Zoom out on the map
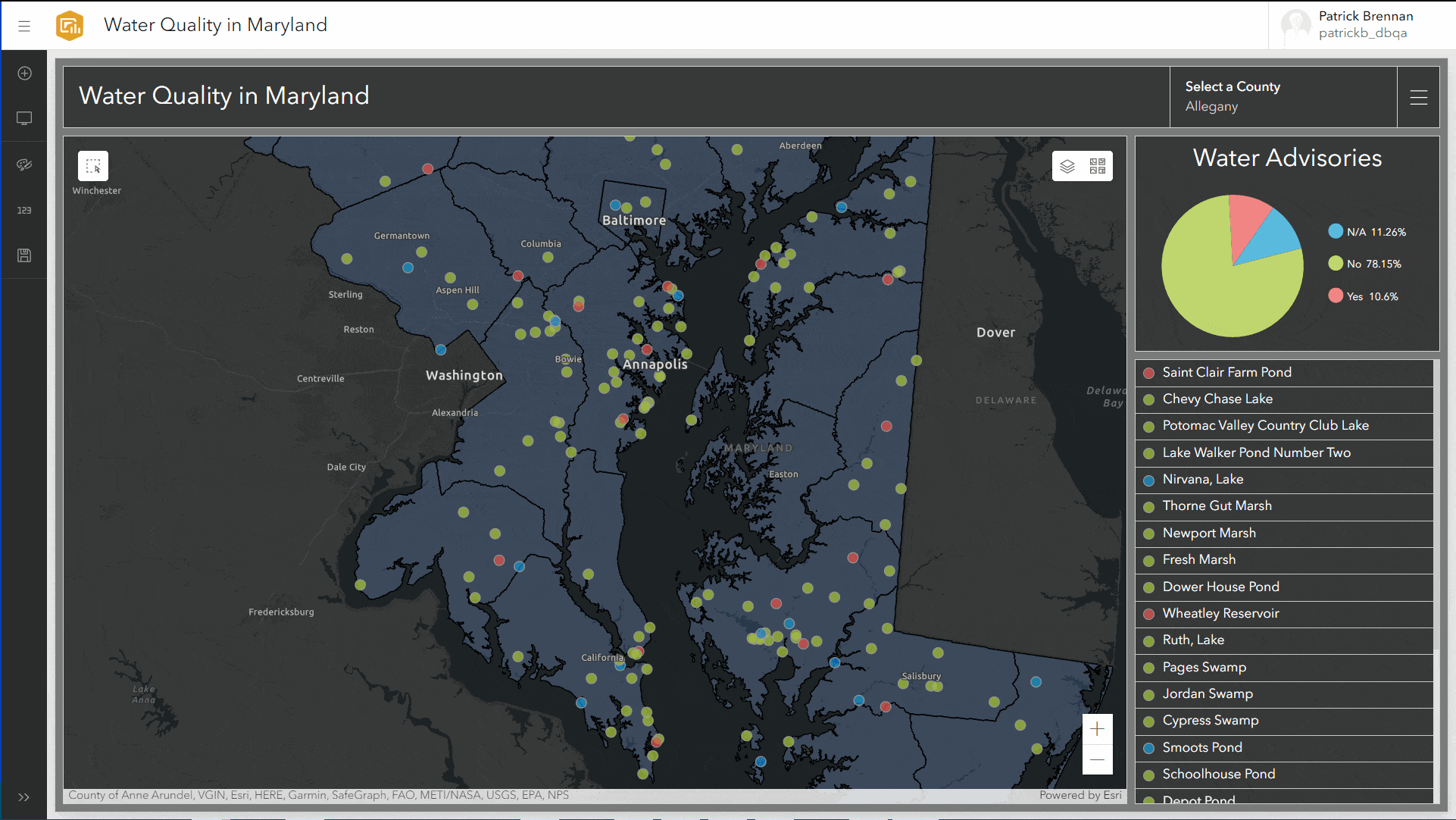The height and width of the screenshot is (820, 1456). [1097, 759]
